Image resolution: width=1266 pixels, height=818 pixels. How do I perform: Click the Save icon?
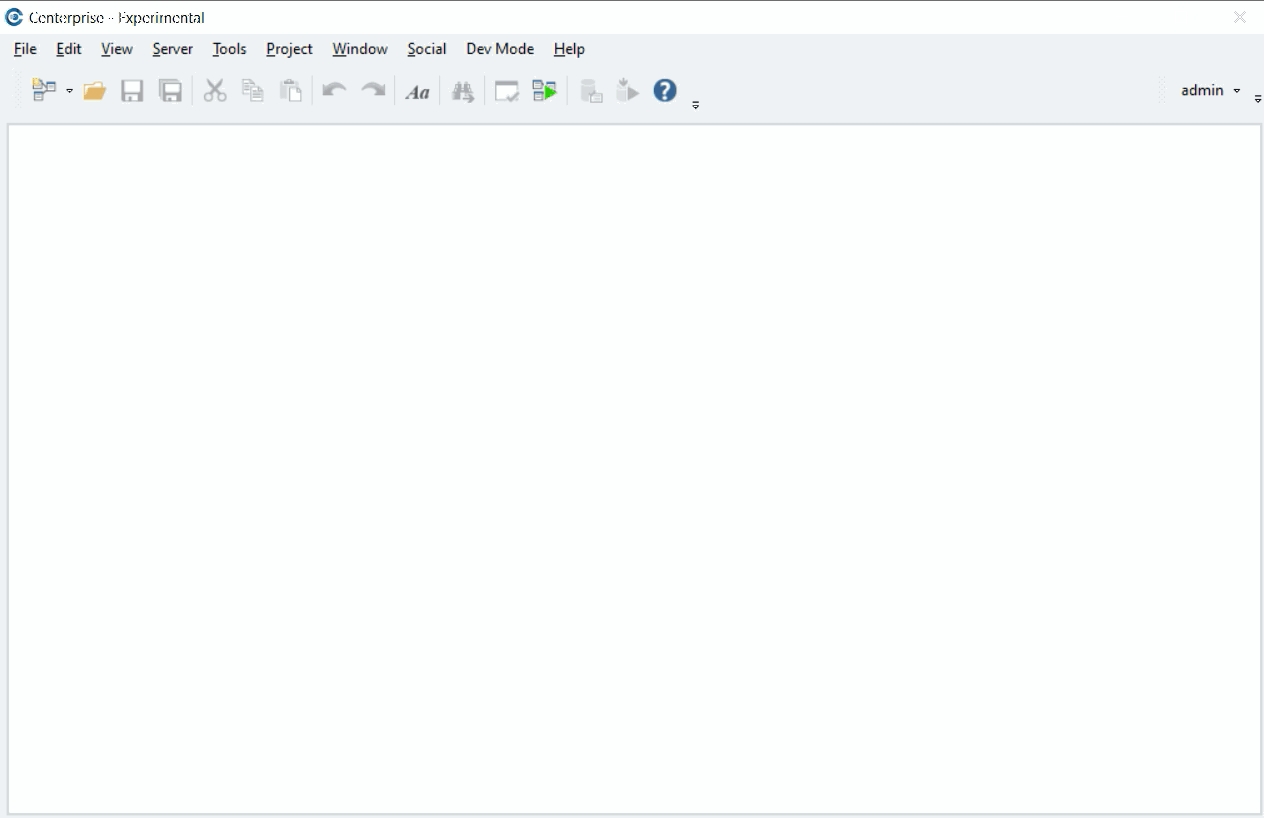click(x=132, y=91)
